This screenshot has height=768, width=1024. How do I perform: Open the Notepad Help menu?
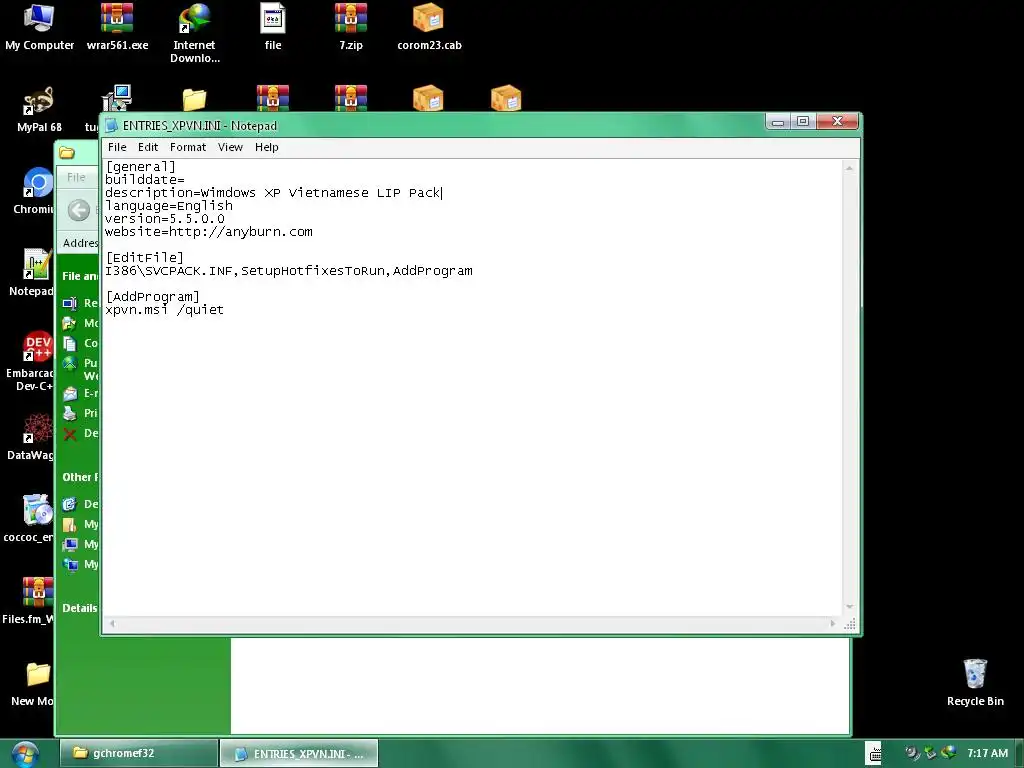click(x=266, y=147)
